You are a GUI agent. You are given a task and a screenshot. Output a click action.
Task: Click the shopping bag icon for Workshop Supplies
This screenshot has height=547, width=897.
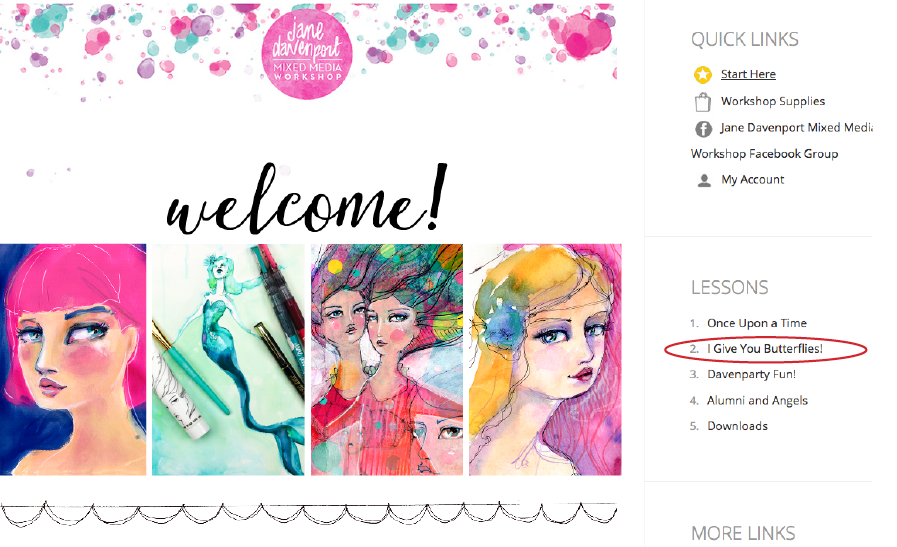[x=702, y=102]
